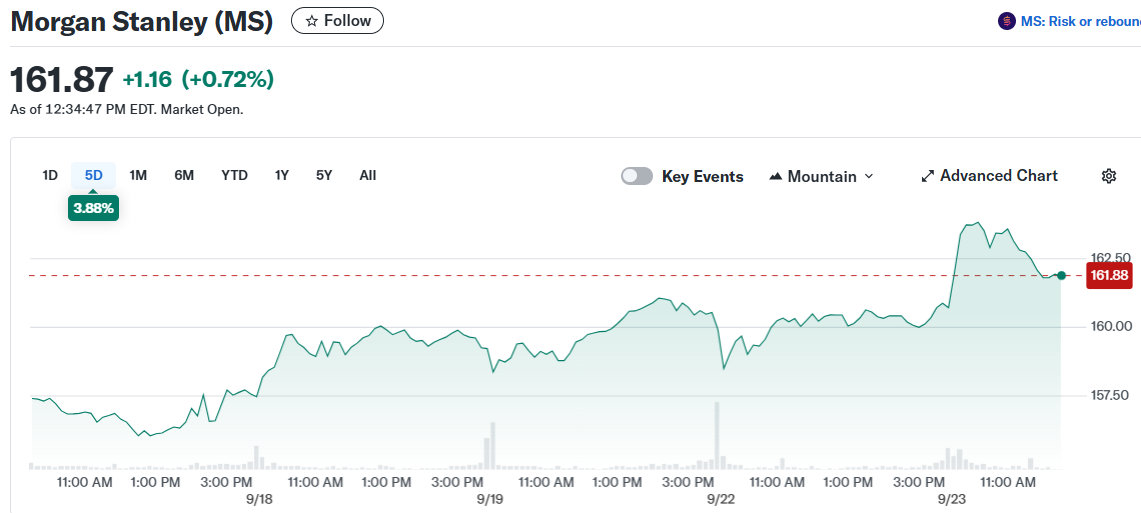Image resolution: width=1141 pixels, height=513 pixels.
Task: Click the MS Risk or rebound link icon
Action: pyautogui.click(x=1006, y=21)
